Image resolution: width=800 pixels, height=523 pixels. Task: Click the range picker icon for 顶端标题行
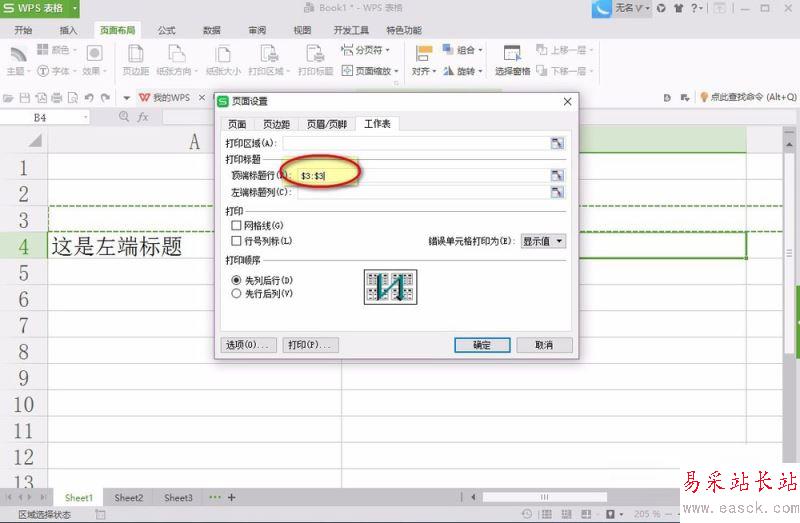click(x=557, y=175)
